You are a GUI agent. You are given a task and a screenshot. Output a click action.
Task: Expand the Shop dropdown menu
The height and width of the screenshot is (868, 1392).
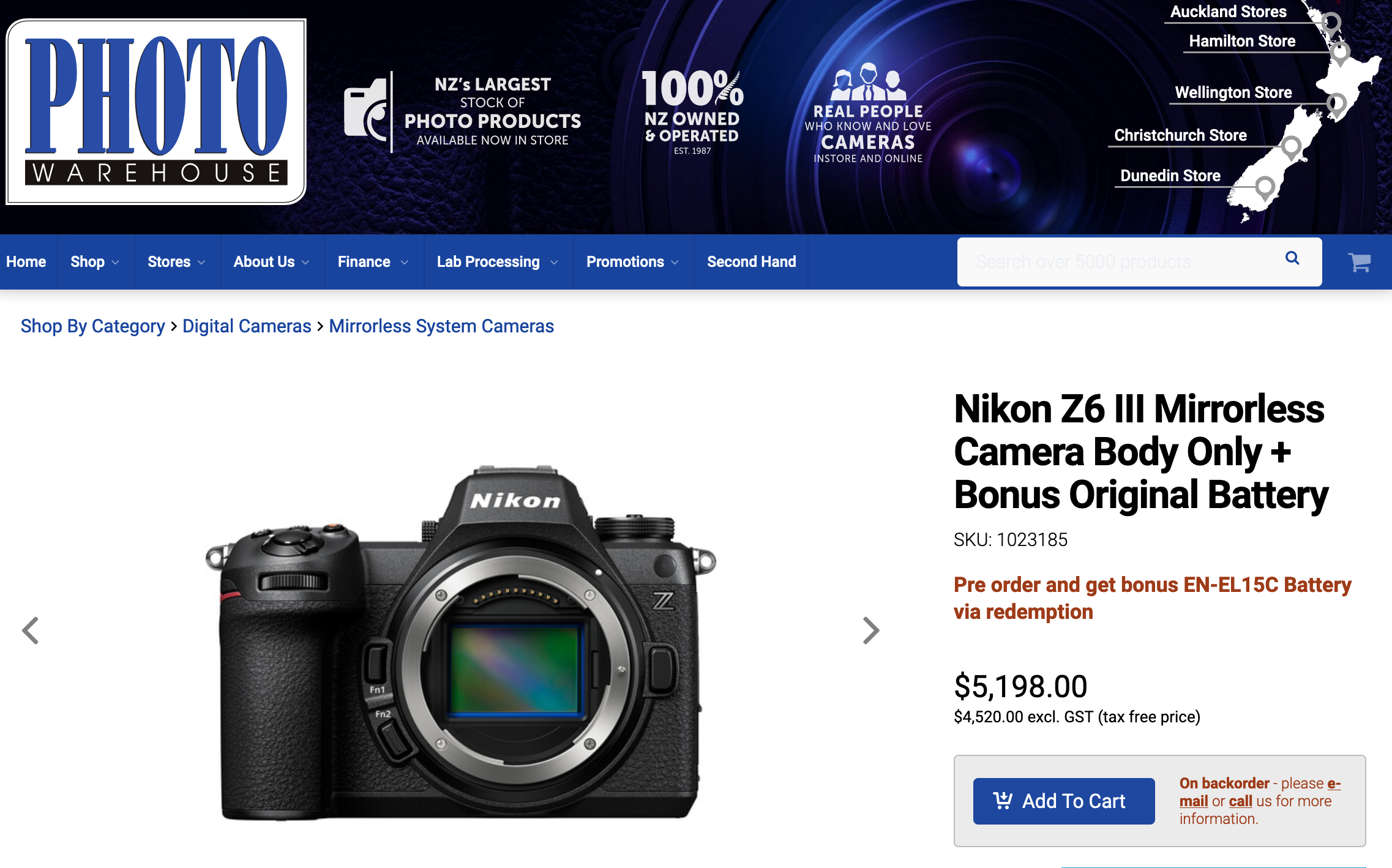coord(94,262)
